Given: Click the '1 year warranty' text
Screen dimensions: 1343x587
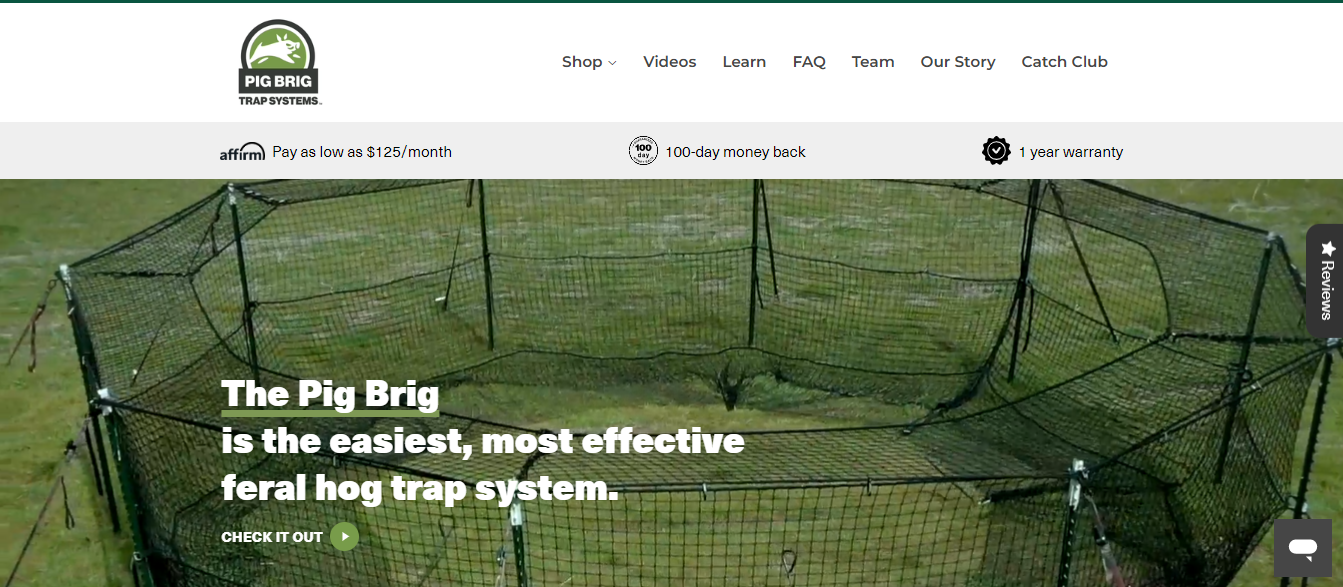Looking at the screenshot, I should pyautogui.click(x=1070, y=152).
